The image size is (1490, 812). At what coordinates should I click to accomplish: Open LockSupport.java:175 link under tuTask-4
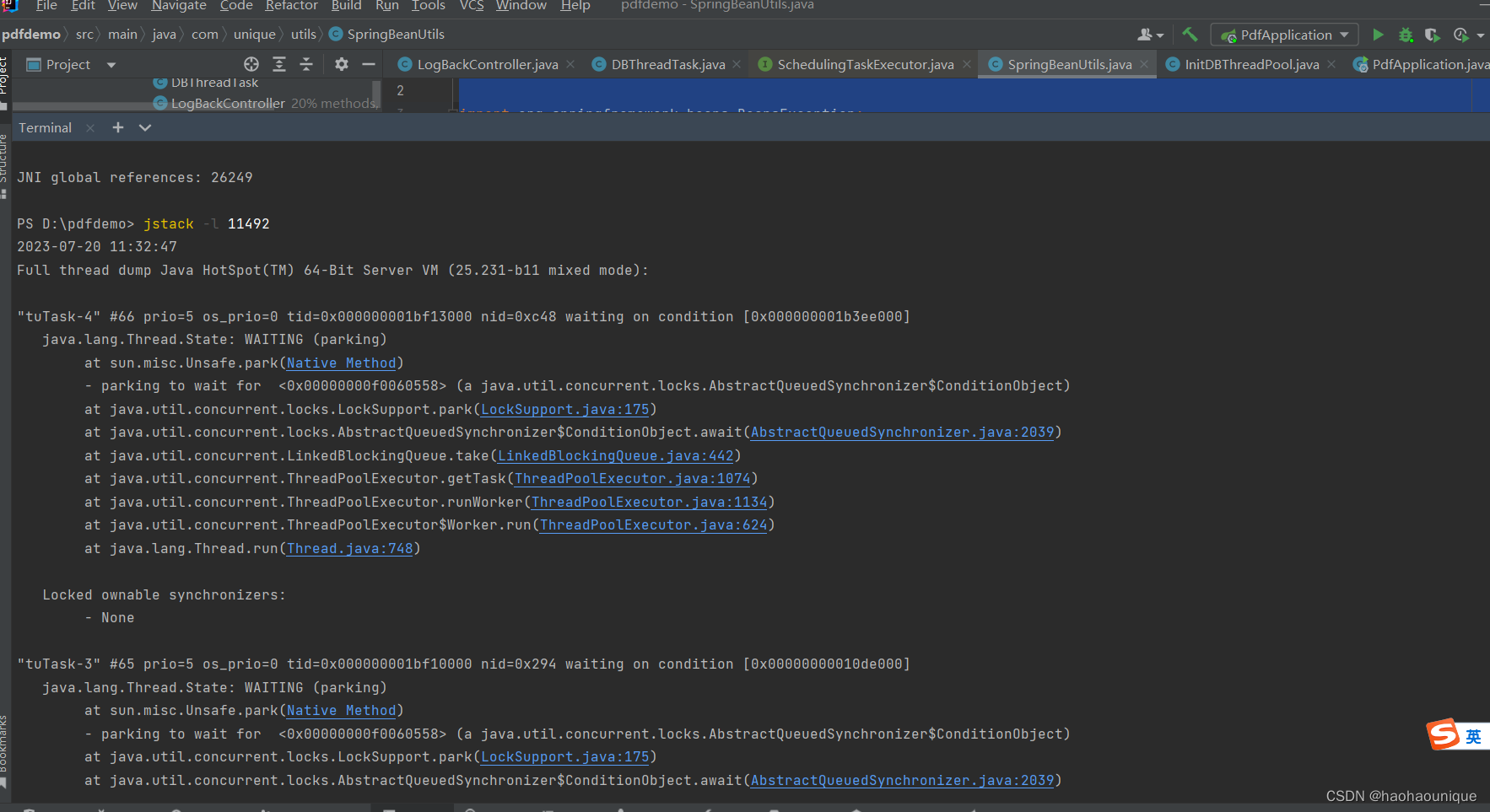coord(565,409)
